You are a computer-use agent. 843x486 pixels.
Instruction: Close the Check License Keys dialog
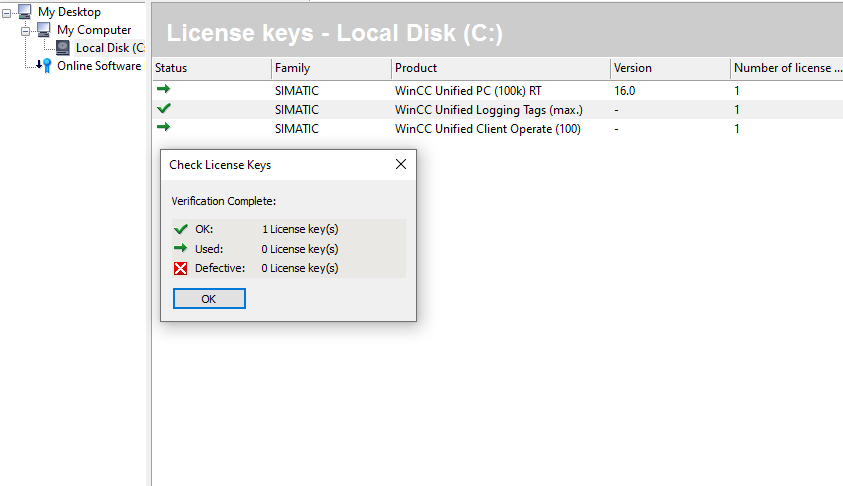point(400,164)
